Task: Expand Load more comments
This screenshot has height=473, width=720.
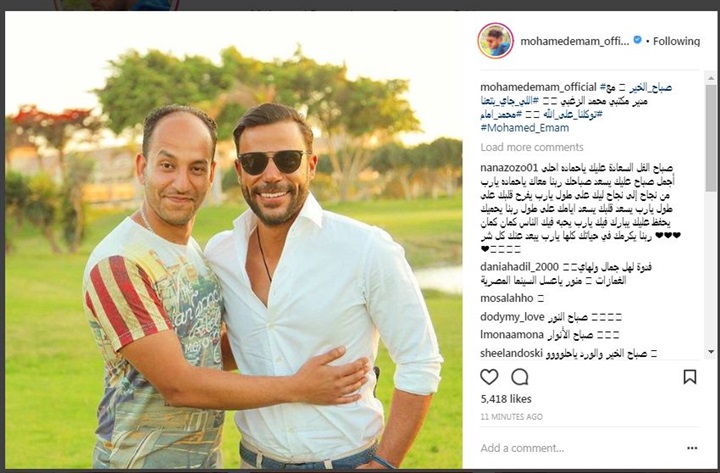Action: pyautogui.click(x=532, y=147)
